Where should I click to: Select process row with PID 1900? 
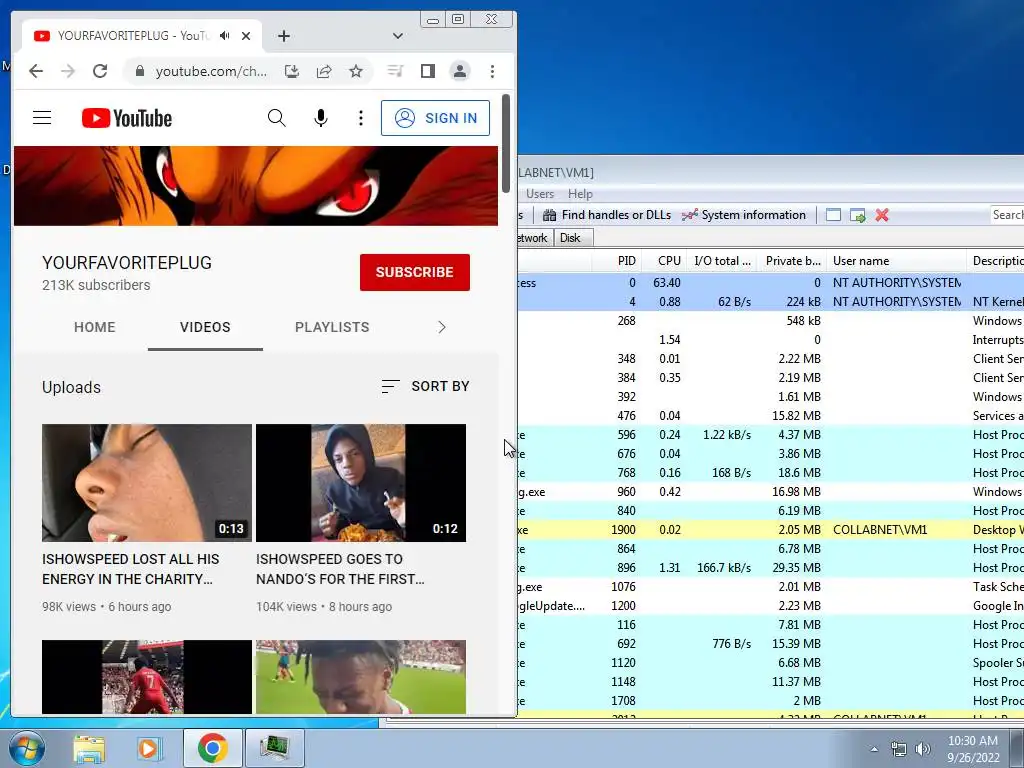(x=771, y=530)
